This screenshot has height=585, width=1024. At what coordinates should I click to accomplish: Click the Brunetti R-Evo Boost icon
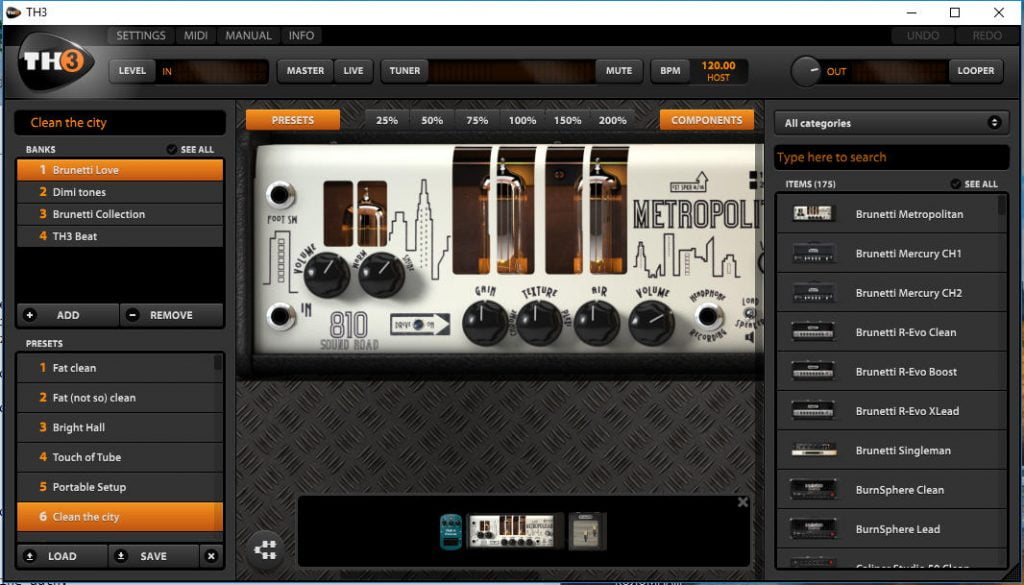pyautogui.click(x=812, y=372)
